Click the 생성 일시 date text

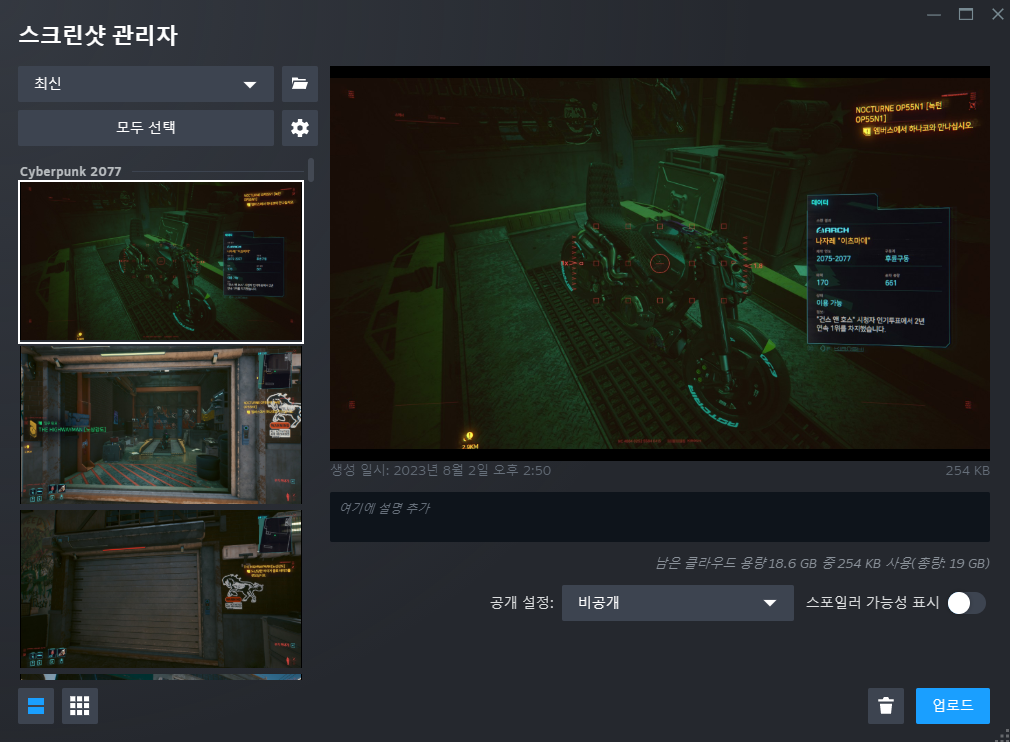pyautogui.click(x=441, y=470)
